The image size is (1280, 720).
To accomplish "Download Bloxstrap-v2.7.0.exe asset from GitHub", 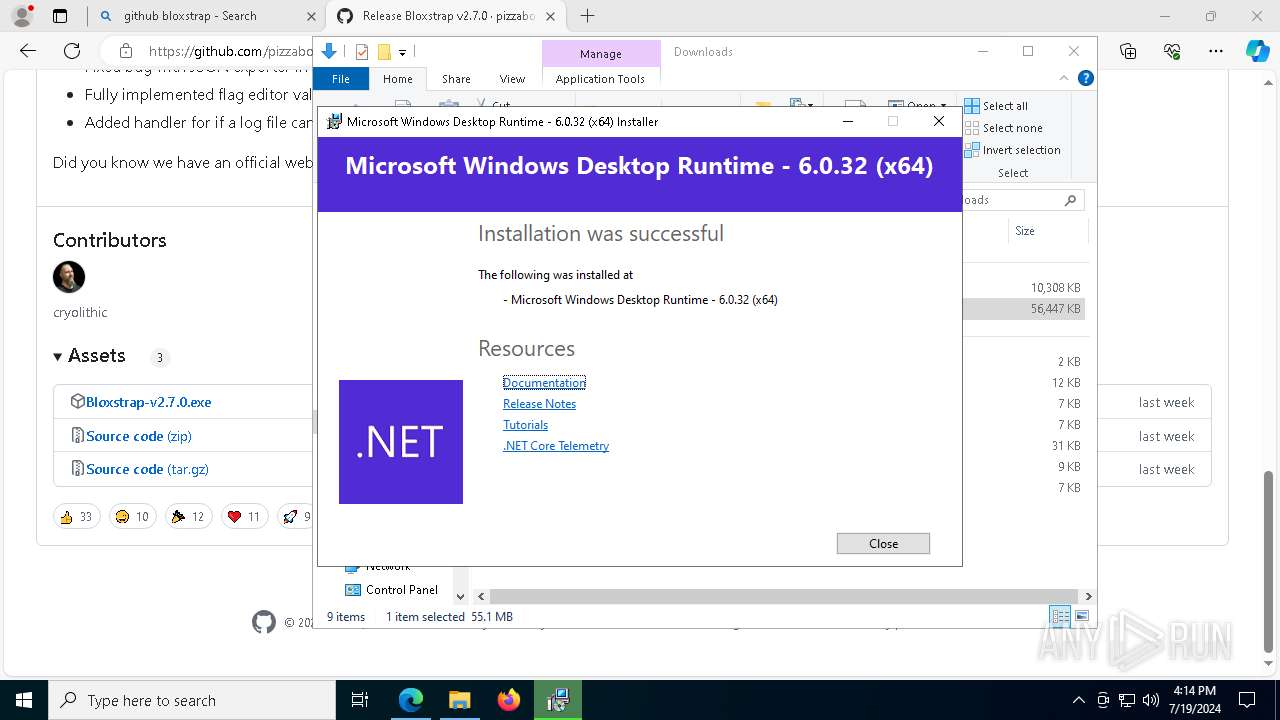I will point(148,402).
